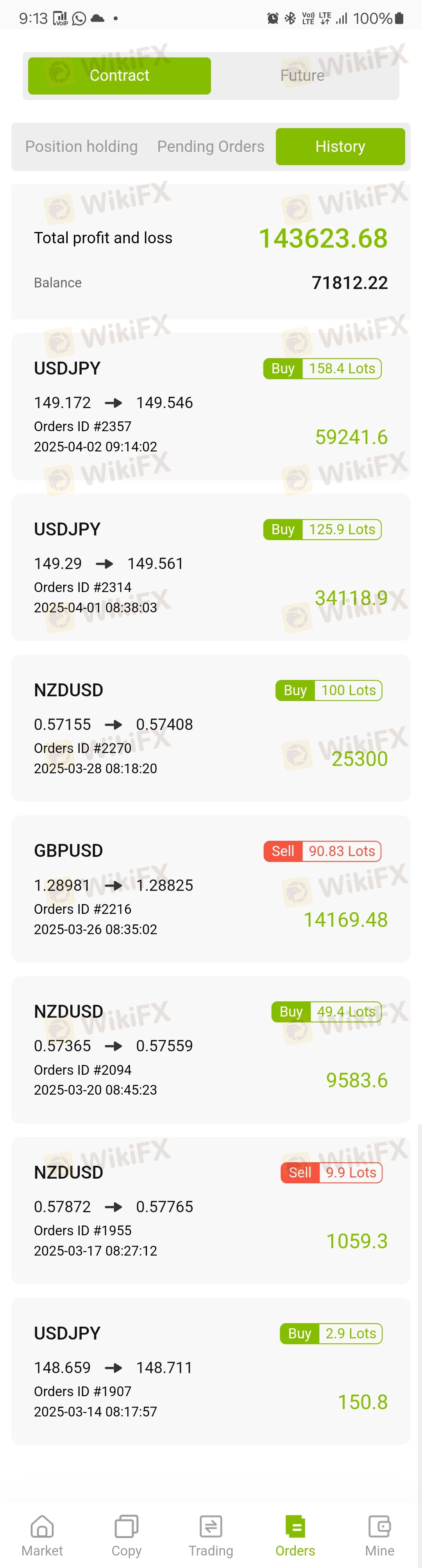Tap the WhatsApp notification icon
Image resolution: width=422 pixels, height=1568 pixels.
click(x=79, y=18)
